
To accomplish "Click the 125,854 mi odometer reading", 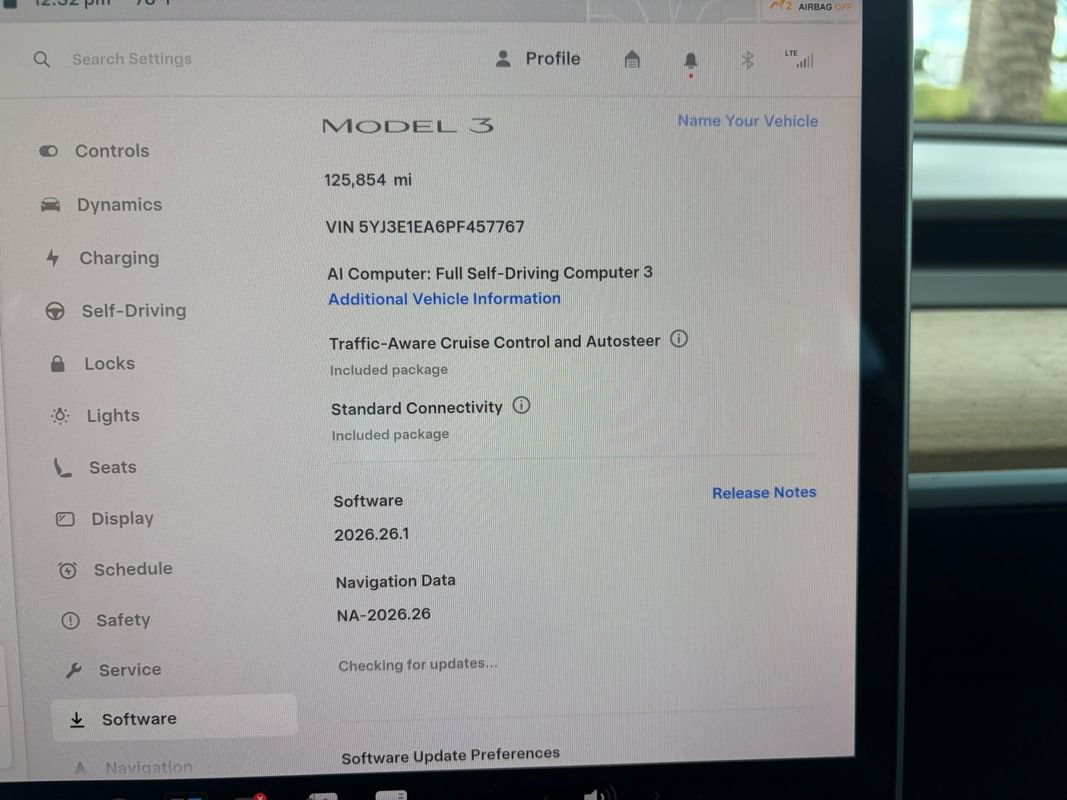I will [x=367, y=180].
